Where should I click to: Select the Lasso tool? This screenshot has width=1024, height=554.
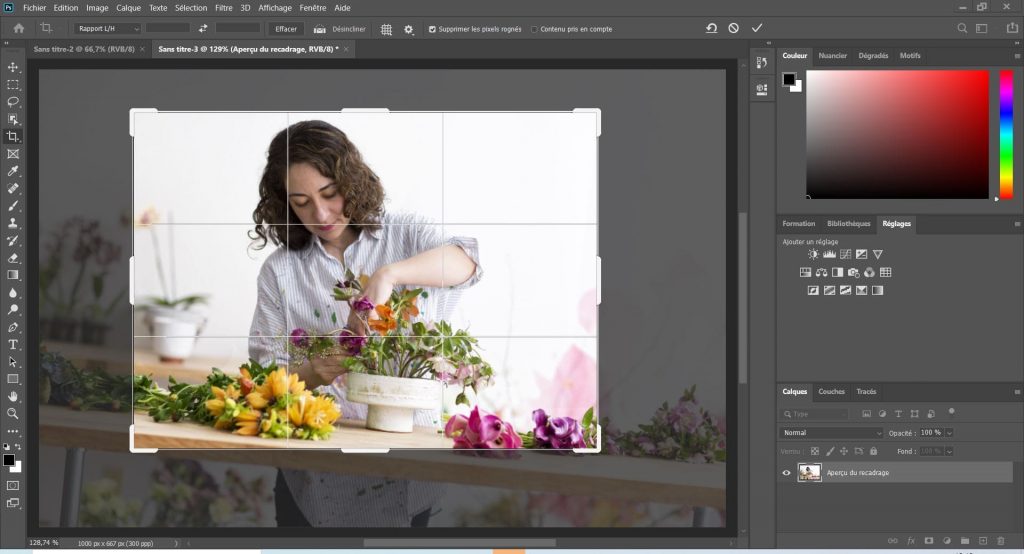13,102
